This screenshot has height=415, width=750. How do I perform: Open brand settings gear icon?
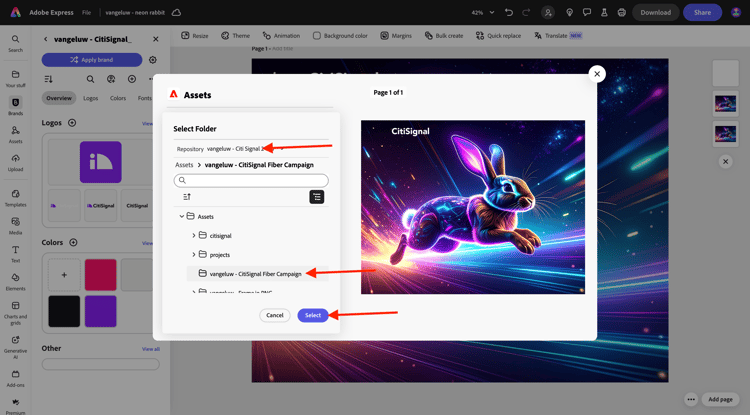(x=153, y=60)
